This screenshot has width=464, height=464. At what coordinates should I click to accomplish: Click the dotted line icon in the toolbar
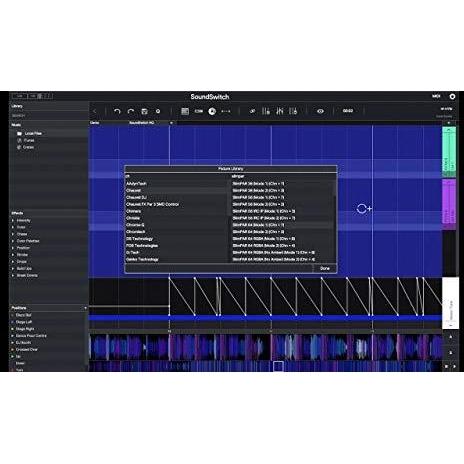pos(226,111)
